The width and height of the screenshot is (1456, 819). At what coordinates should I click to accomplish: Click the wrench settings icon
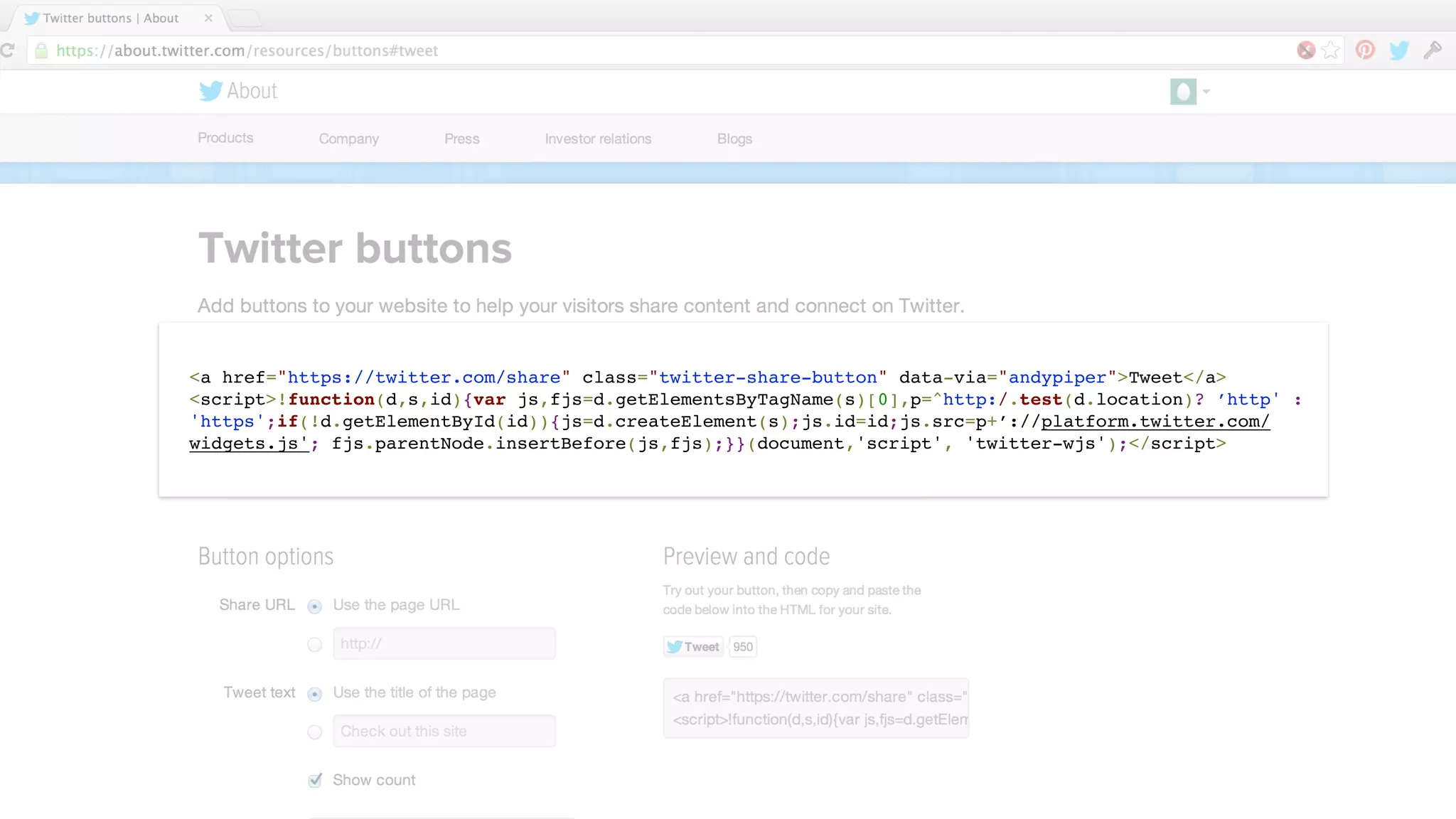pos(1433,50)
